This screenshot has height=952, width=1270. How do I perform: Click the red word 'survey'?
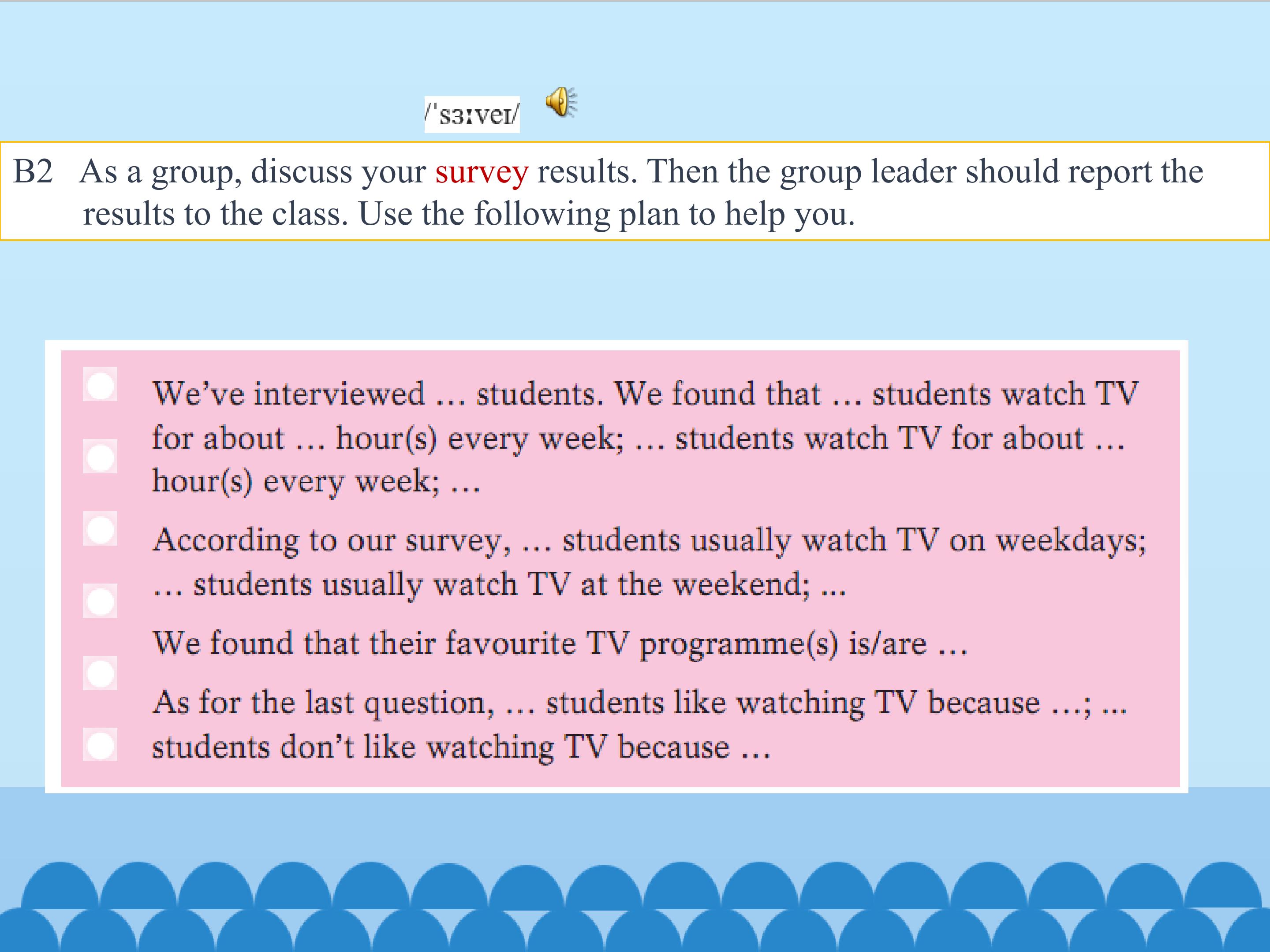point(481,172)
